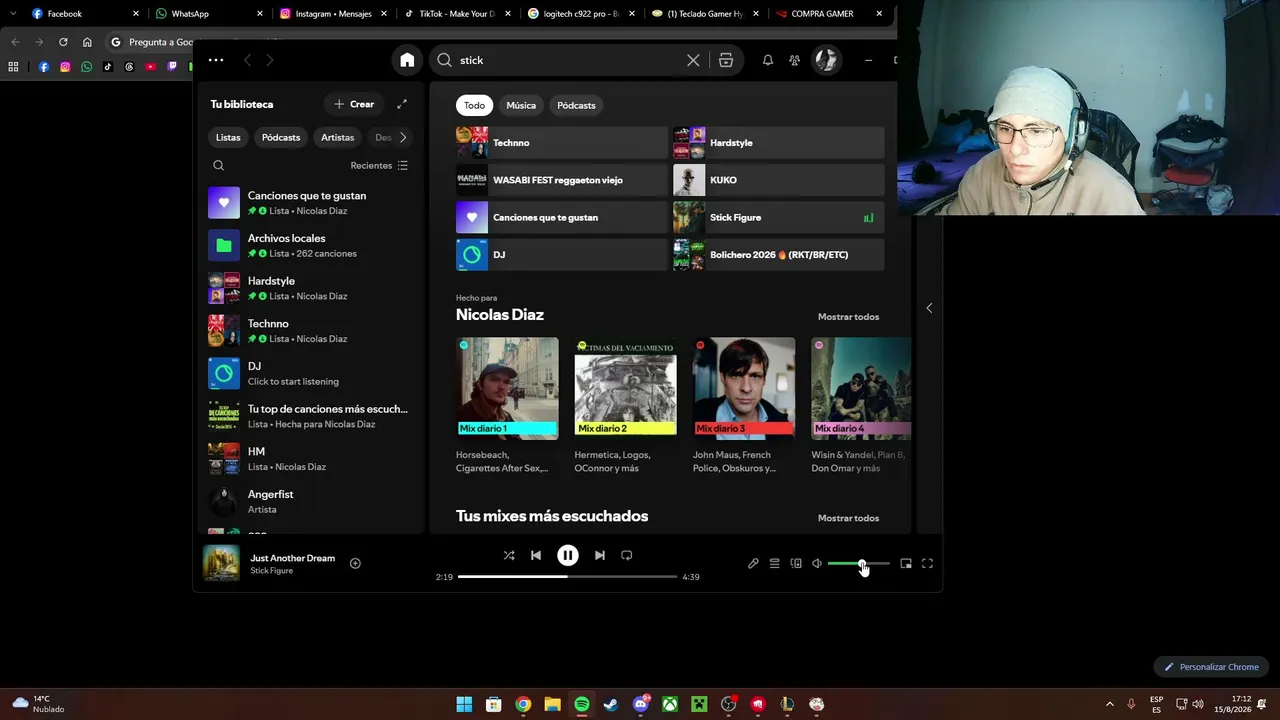Open the miniplayer
This screenshot has height=720, width=1280.
coord(906,563)
